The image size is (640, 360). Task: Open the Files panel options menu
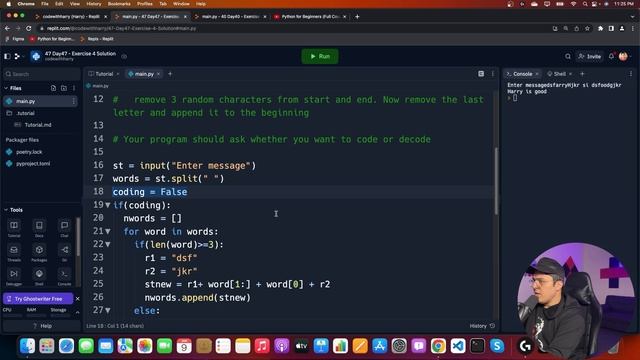pos(74,88)
